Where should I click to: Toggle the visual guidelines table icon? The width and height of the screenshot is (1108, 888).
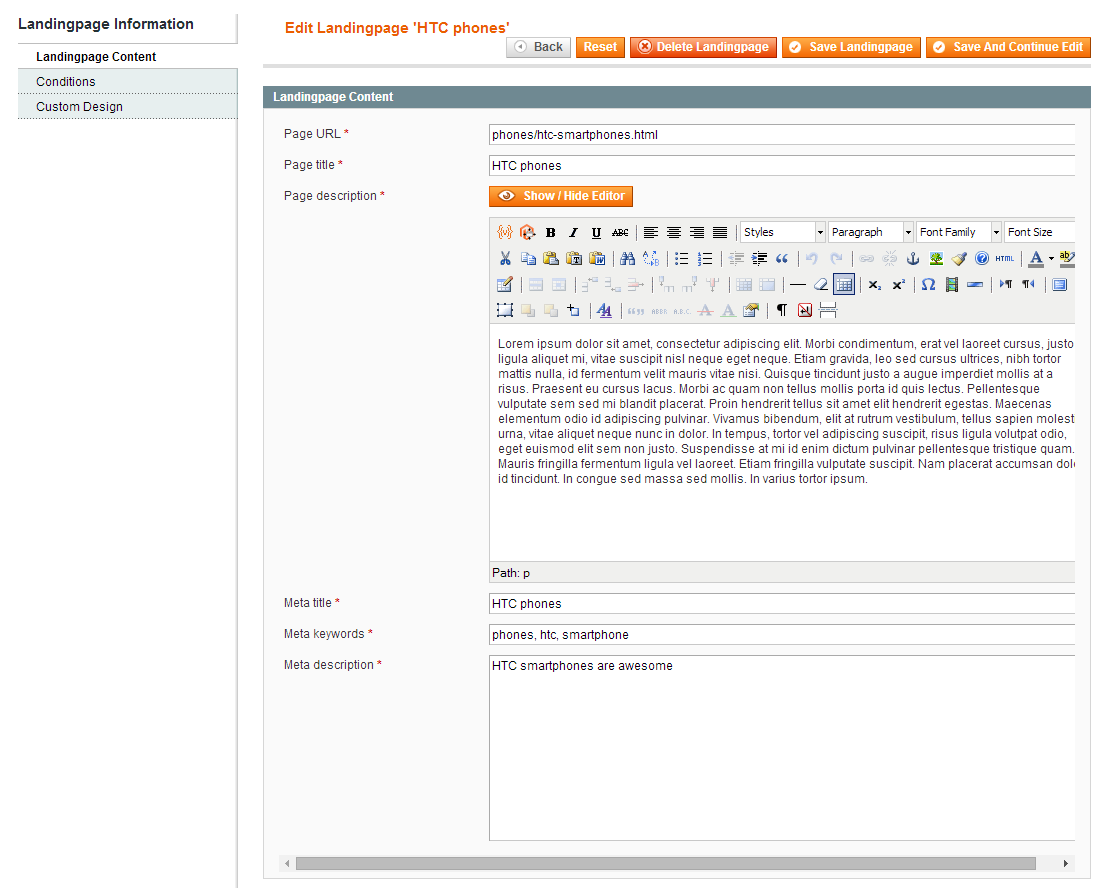tap(844, 285)
